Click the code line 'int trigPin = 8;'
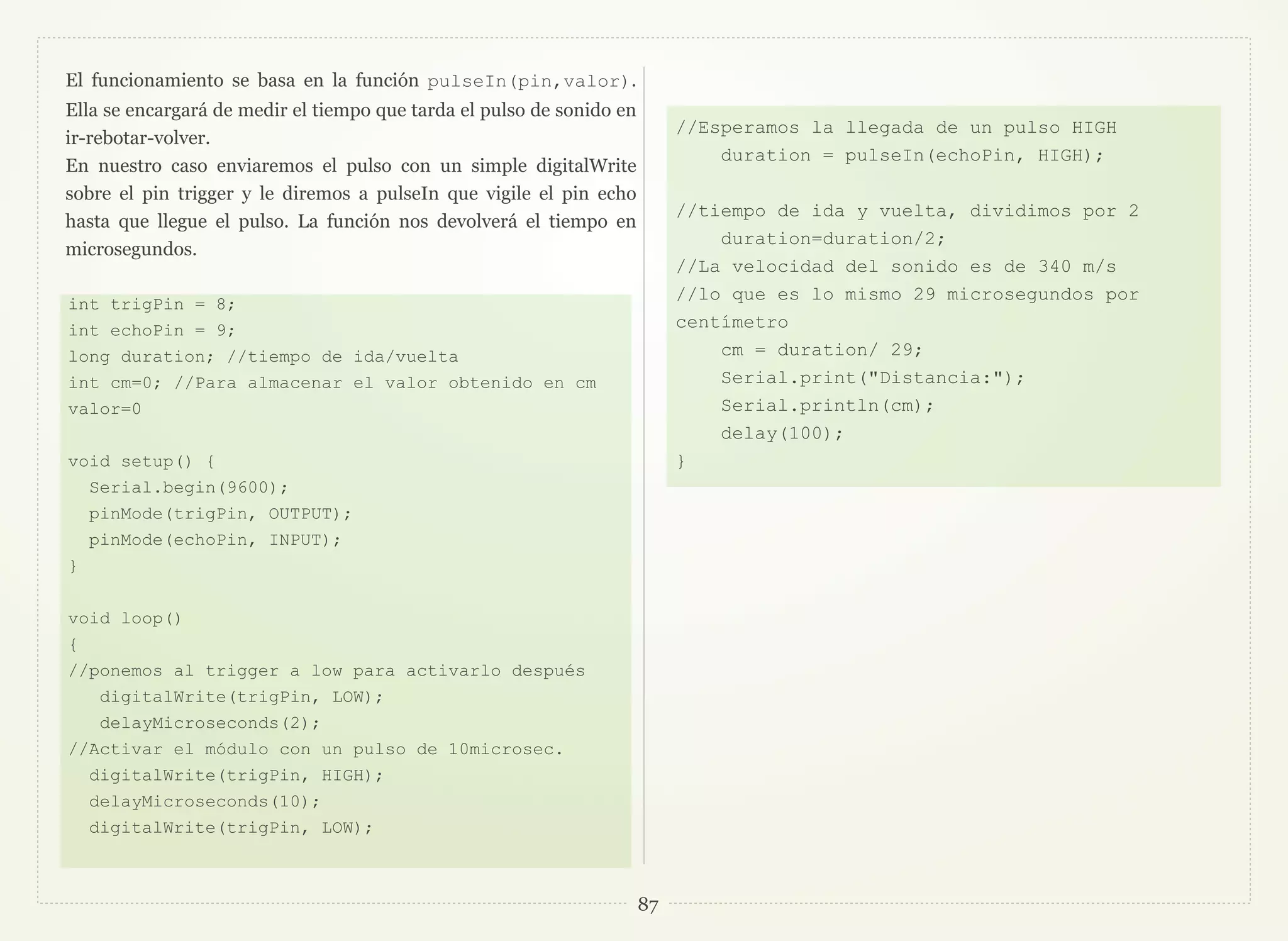The height and width of the screenshot is (941, 1288). [152, 304]
